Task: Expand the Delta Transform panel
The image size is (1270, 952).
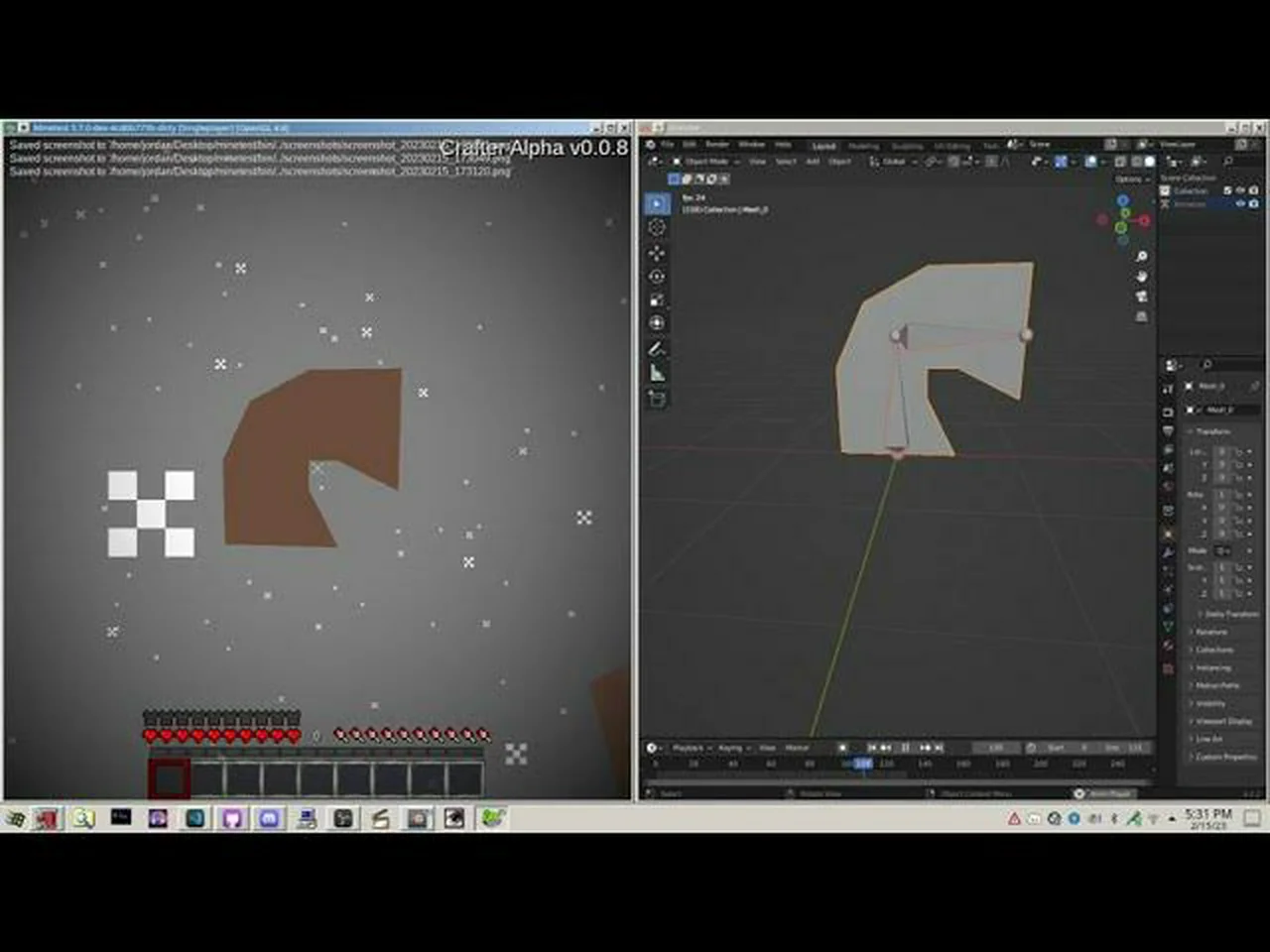Action: click(x=1228, y=614)
